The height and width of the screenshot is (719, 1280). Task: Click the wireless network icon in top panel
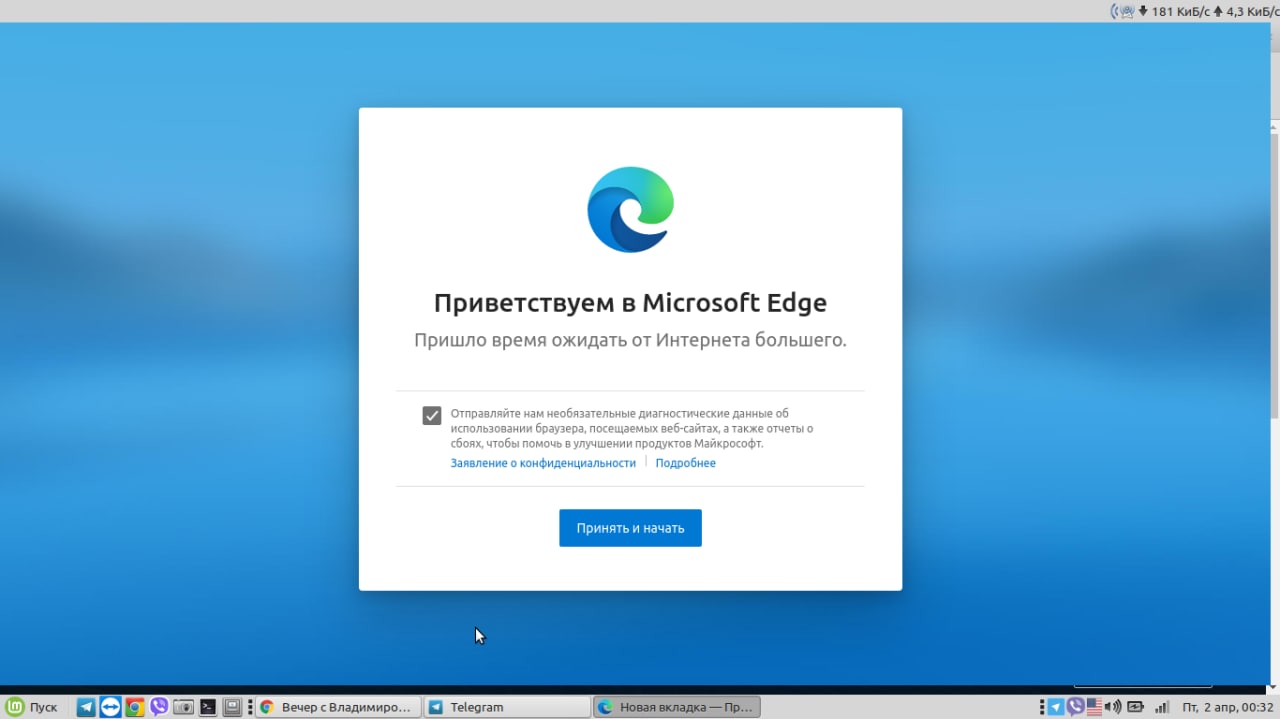click(1122, 11)
